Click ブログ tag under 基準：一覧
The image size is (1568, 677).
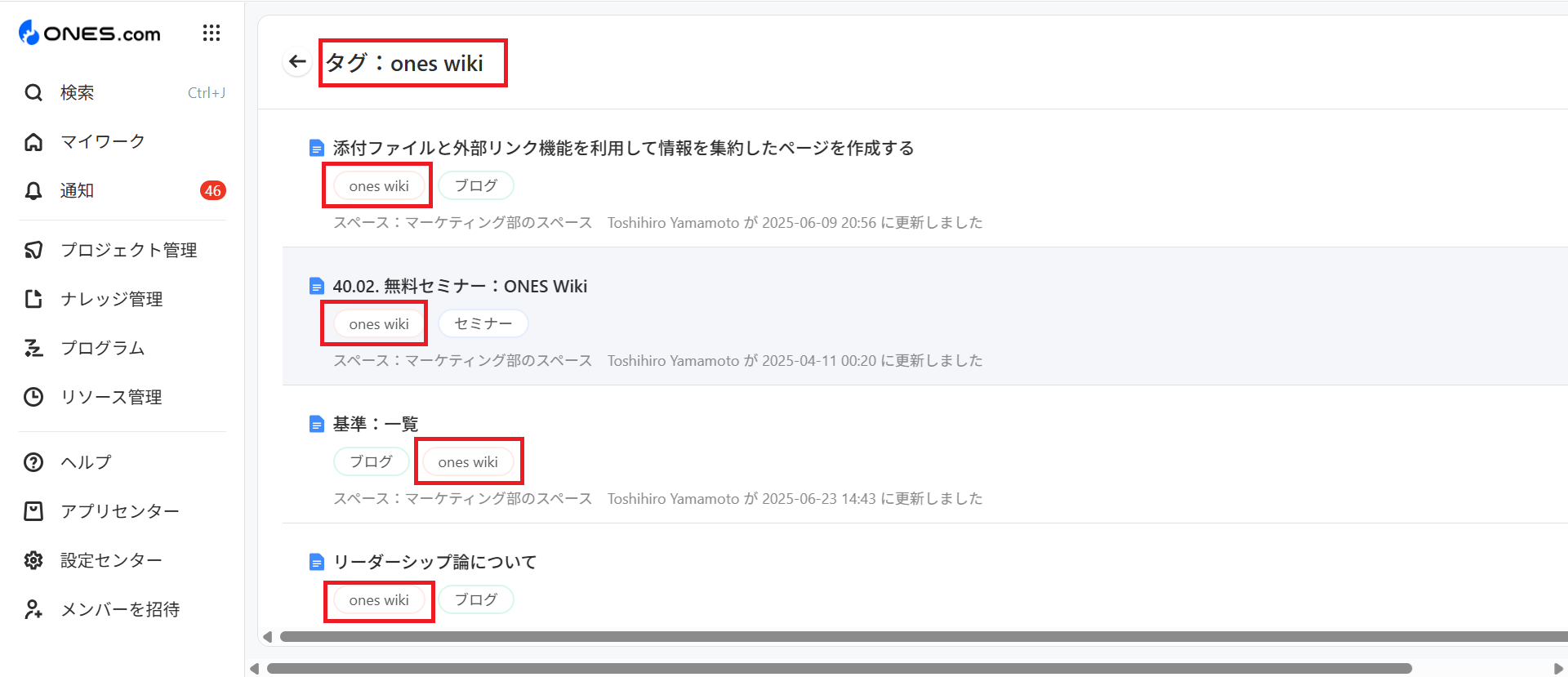(x=372, y=461)
